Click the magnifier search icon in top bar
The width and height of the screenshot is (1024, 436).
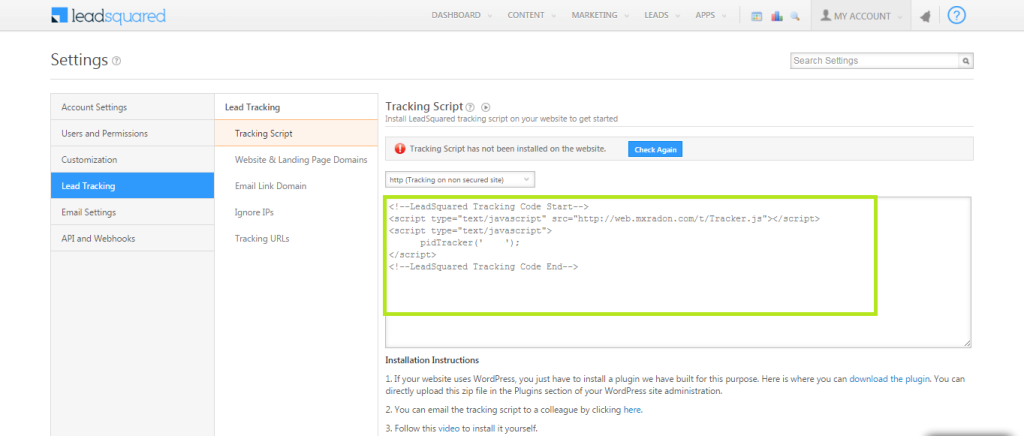(795, 16)
